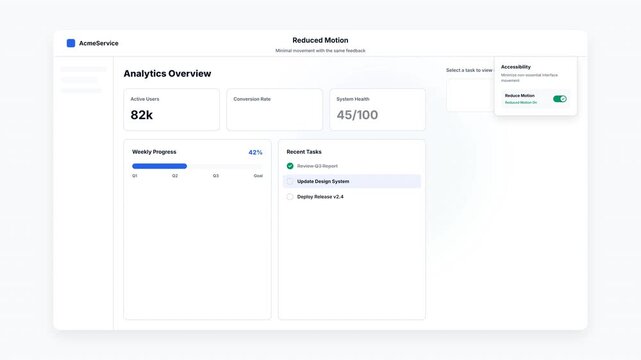Viewport: 641px width, 360px height.
Task: Check the Update Design System task circle
Action: (290, 181)
